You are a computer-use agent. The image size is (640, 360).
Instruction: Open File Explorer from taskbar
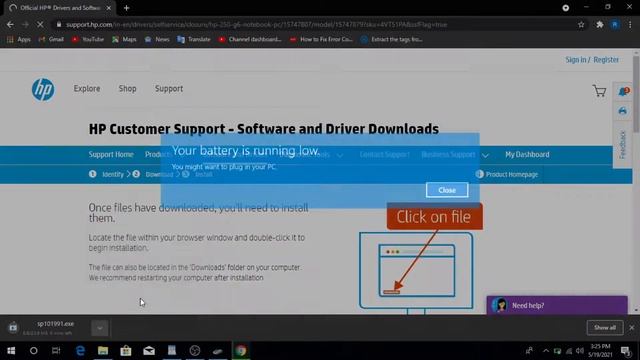coord(103,351)
